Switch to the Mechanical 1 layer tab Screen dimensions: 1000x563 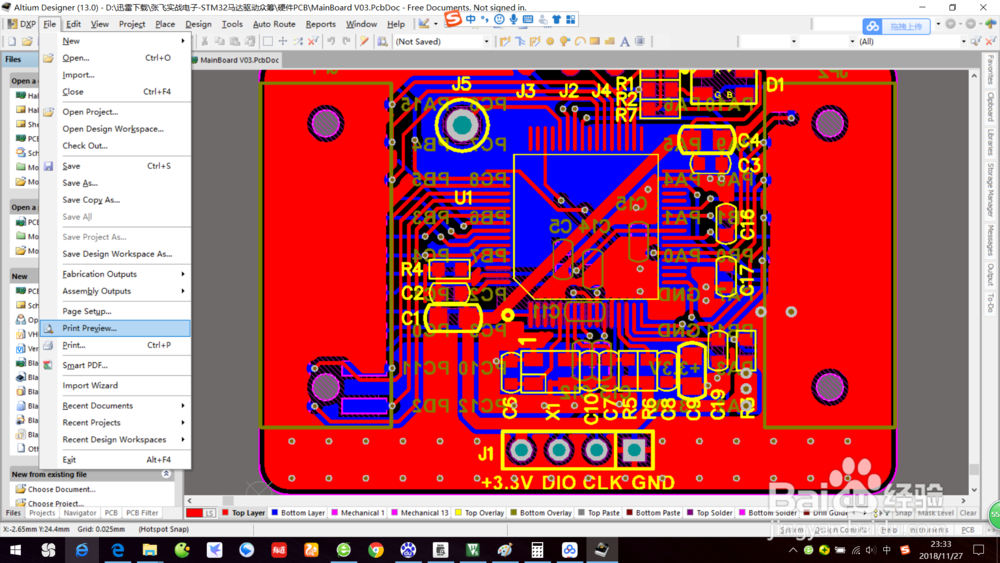tap(358, 513)
